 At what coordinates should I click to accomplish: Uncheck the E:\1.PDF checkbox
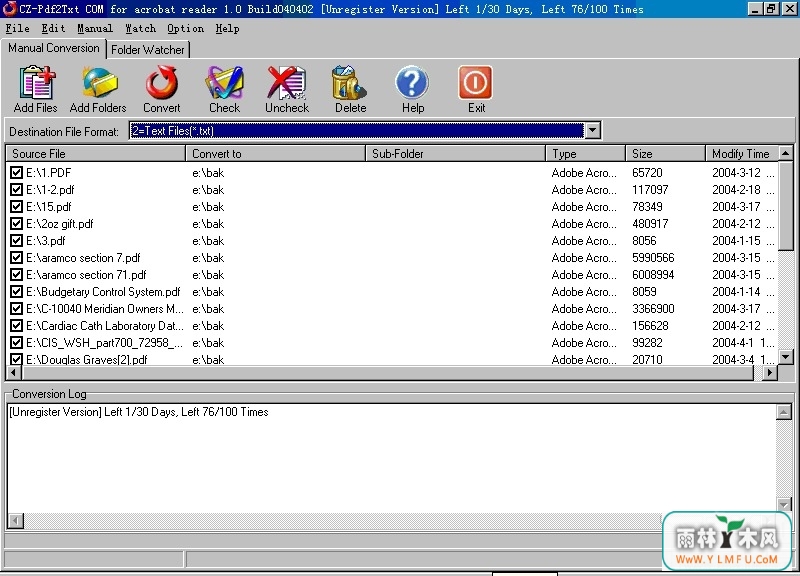[16, 172]
